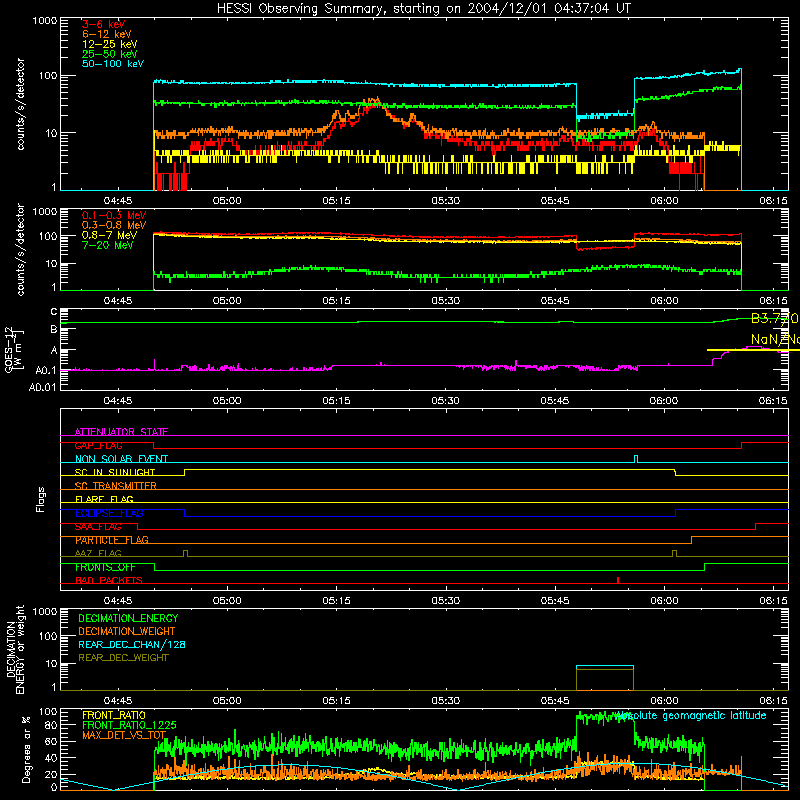Click the 05:15 tick label below Flags panel
Image resolution: width=800 pixels, height=800 pixels.
(336, 601)
